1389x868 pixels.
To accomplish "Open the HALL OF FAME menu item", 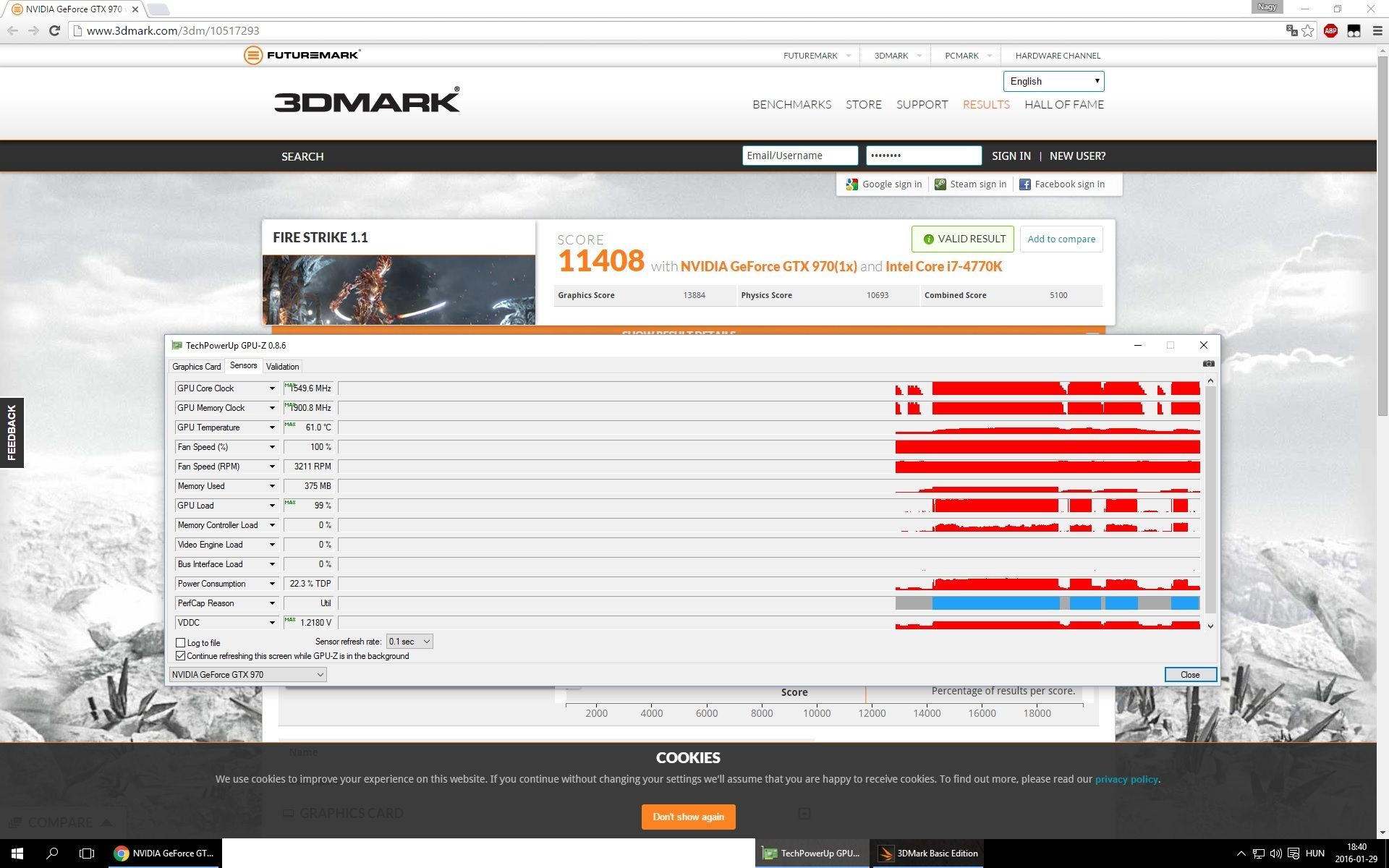I will tap(1064, 105).
